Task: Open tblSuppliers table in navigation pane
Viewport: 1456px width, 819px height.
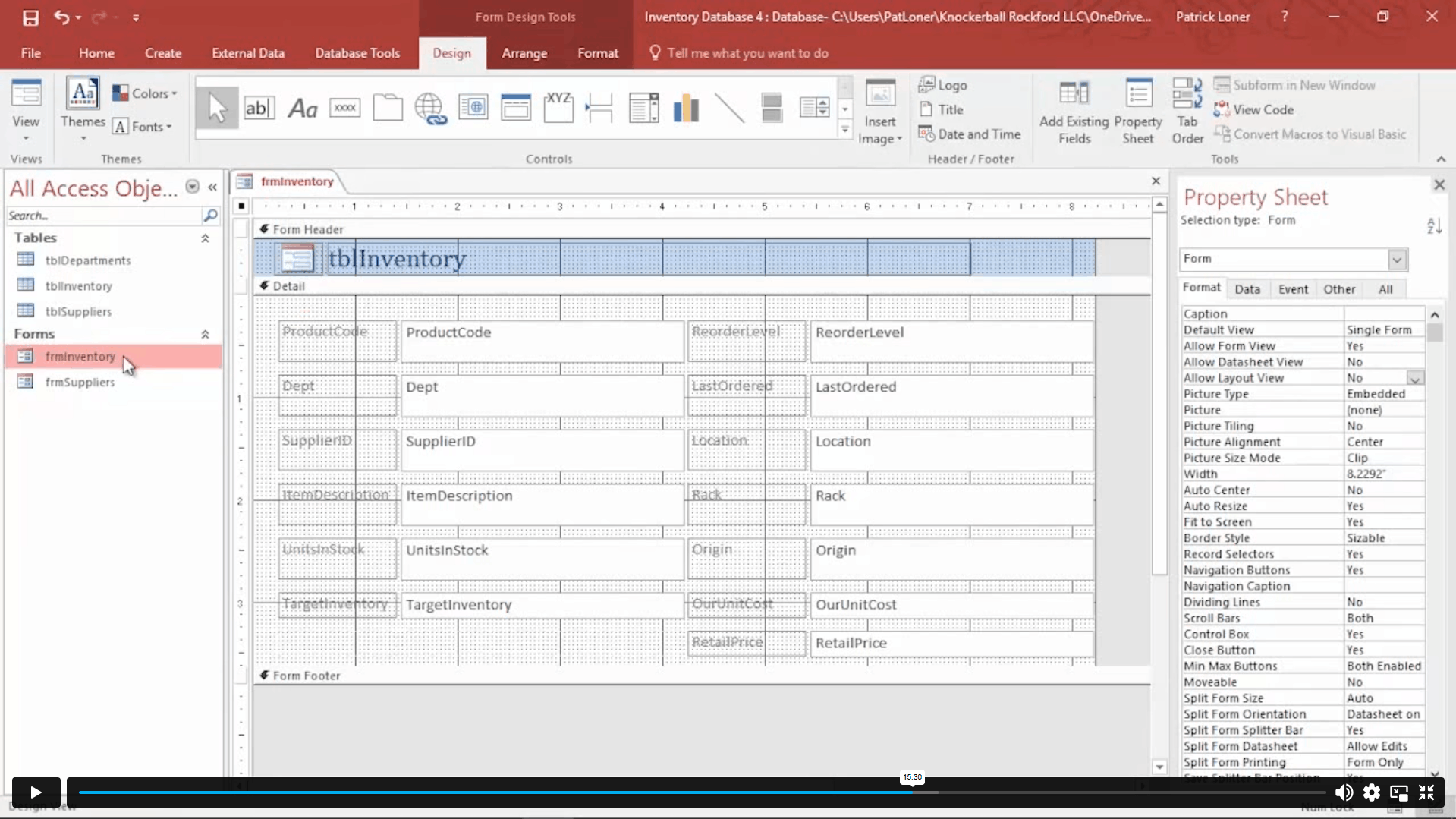Action: (78, 312)
